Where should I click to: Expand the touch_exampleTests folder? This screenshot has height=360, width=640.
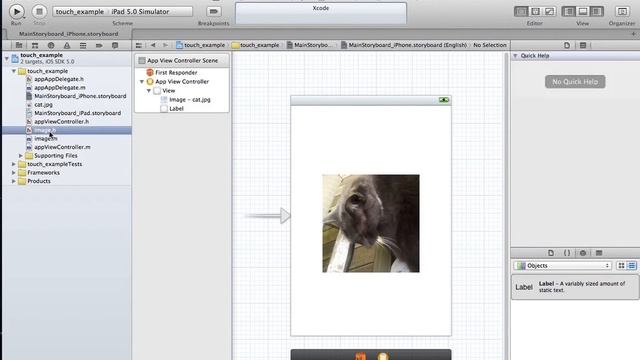click(x=14, y=164)
